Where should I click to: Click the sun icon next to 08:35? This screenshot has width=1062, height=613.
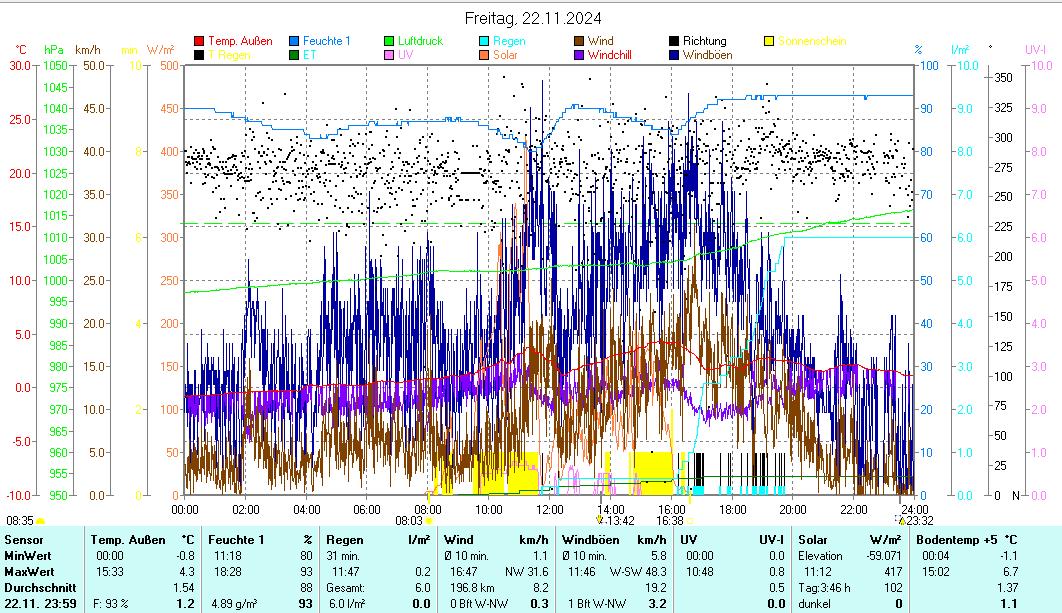pos(40,521)
